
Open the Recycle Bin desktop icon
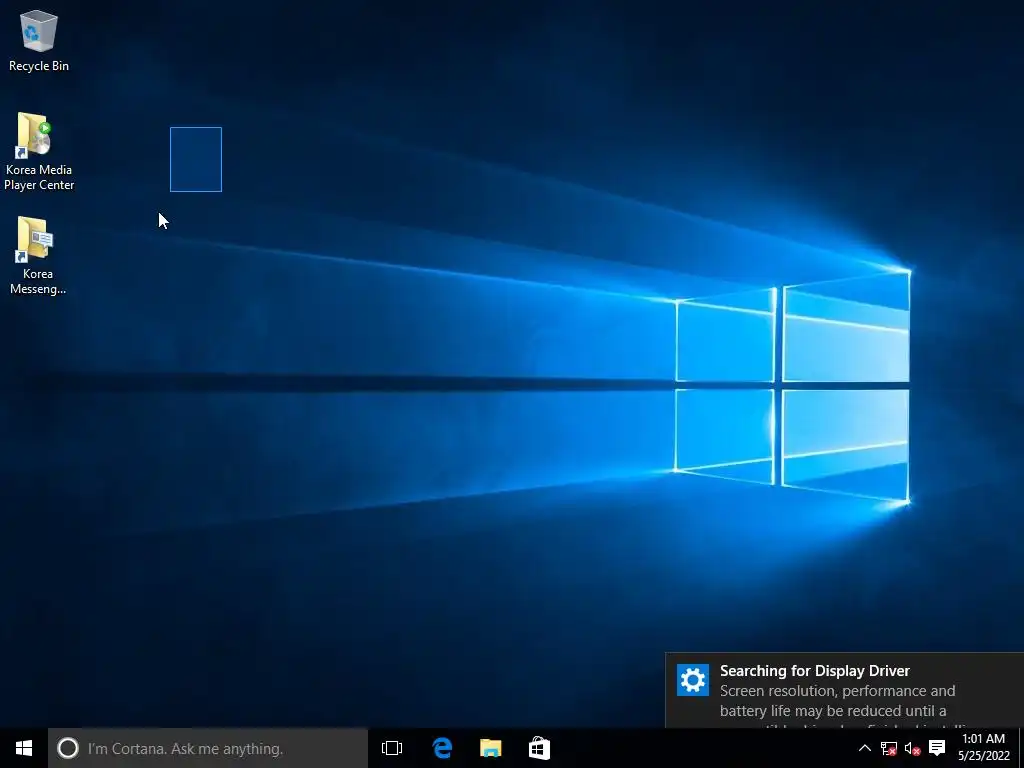[x=39, y=40]
